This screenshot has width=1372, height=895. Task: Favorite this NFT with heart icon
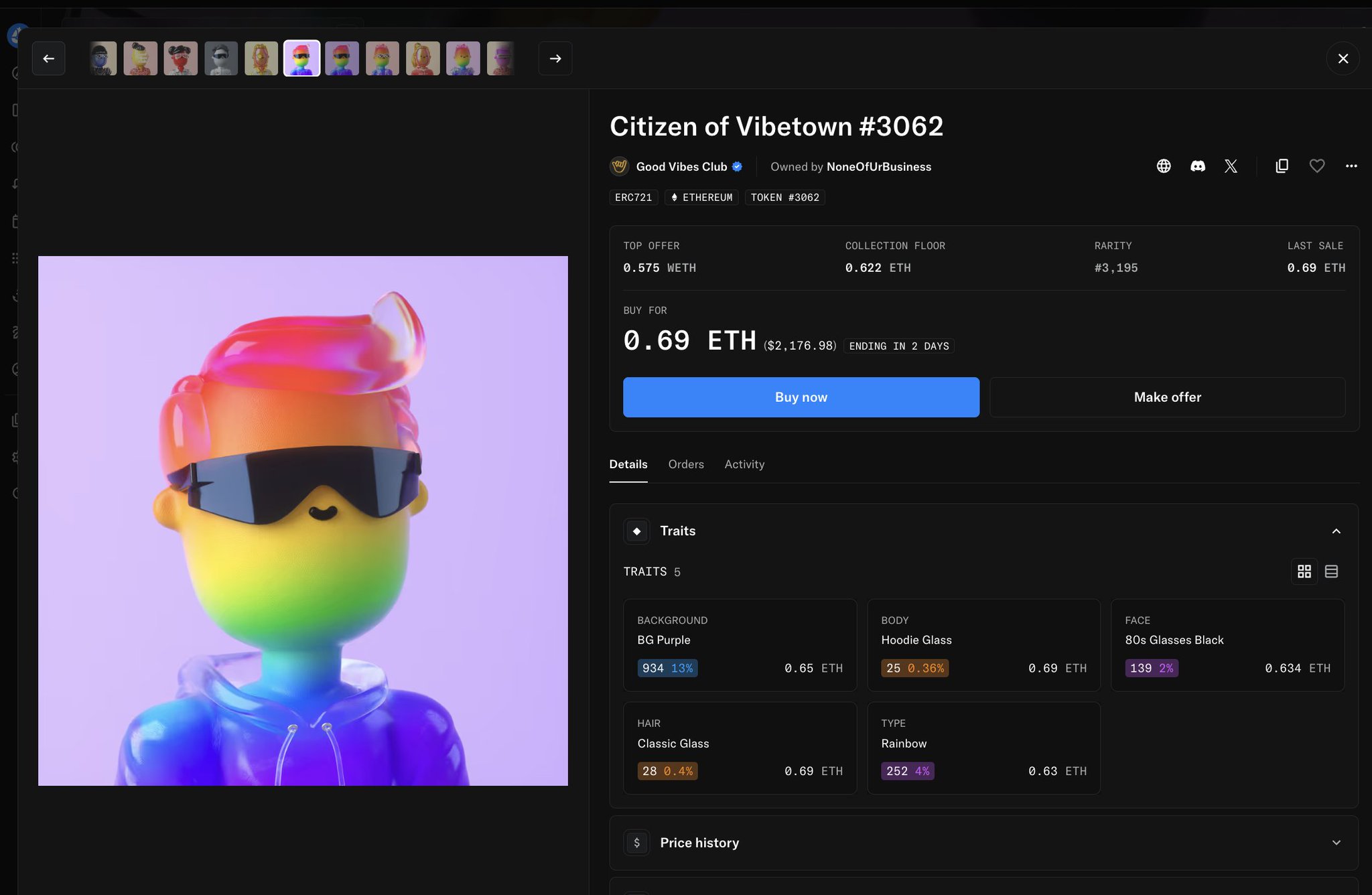(1316, 166)
